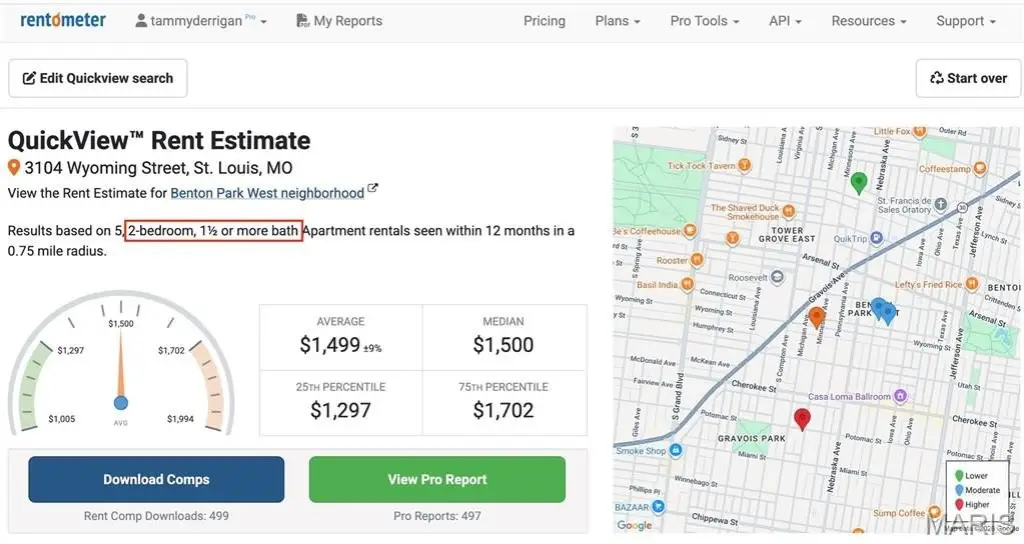
Task: Click the AVERAGE $1,499 value cell
Action: [341, 338]
